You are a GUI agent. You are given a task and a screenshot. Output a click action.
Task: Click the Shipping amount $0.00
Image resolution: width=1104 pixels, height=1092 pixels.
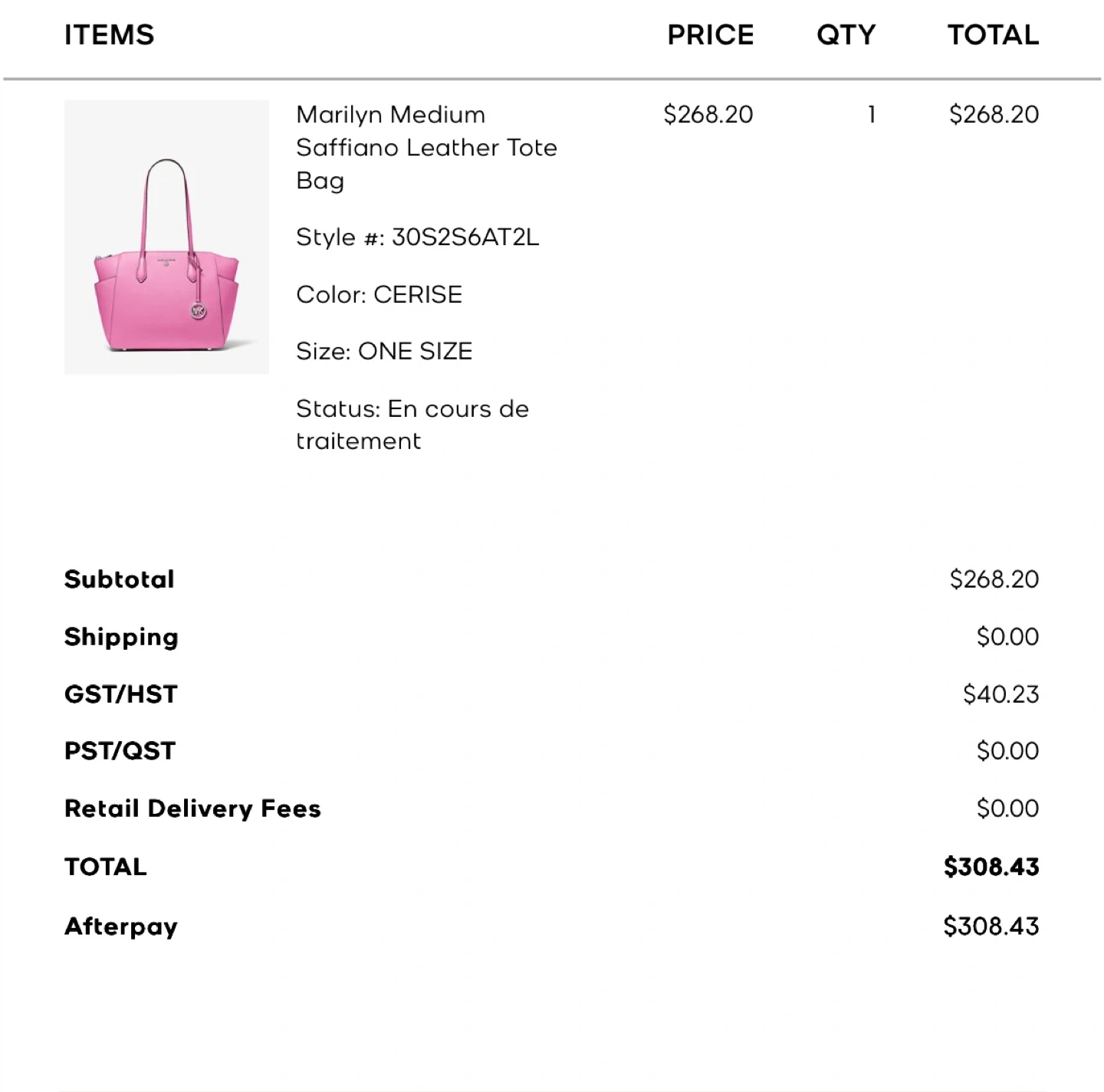click(x=1007, y=637)
